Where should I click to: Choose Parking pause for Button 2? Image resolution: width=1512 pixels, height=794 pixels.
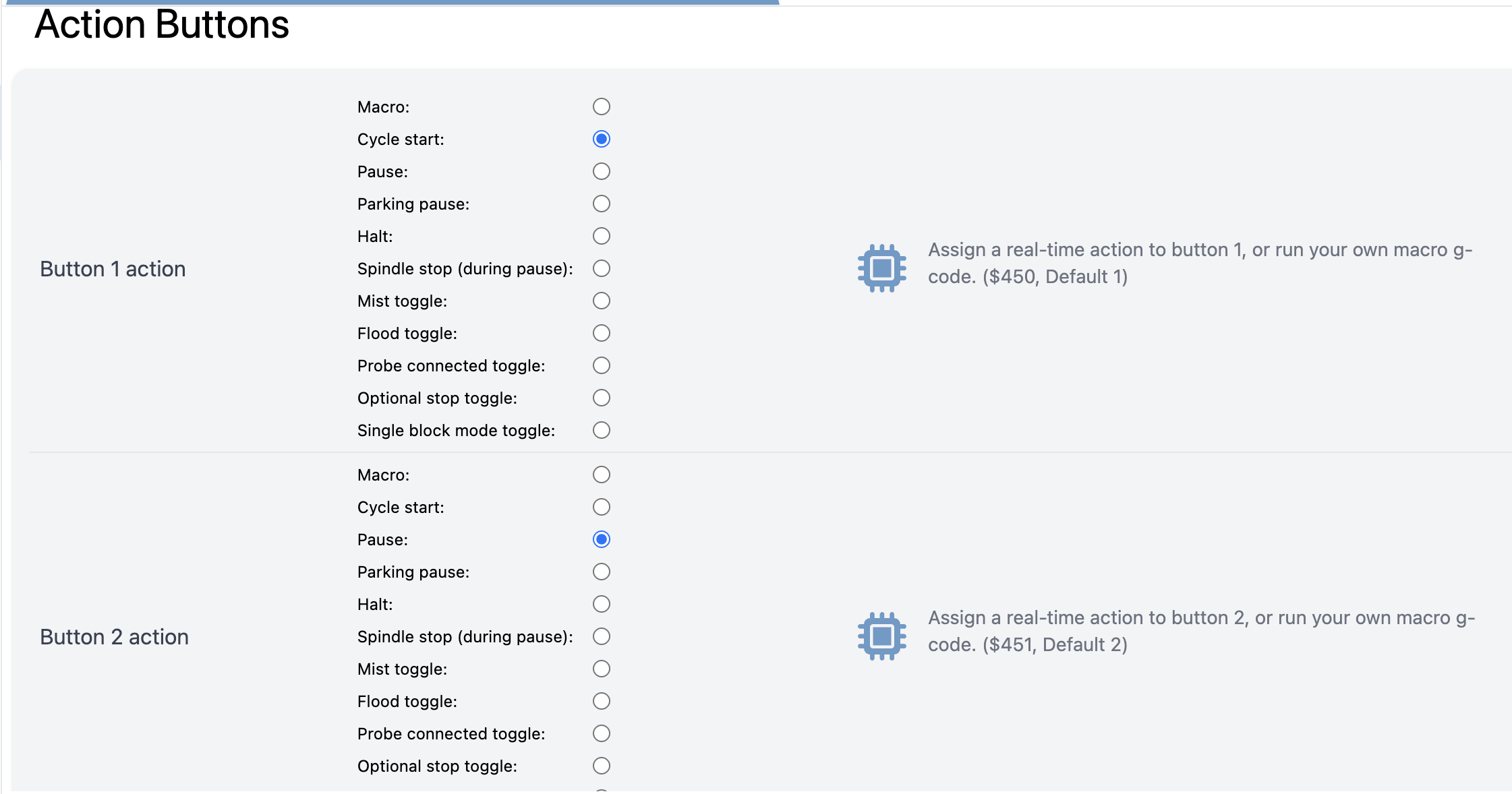point(601,572)
